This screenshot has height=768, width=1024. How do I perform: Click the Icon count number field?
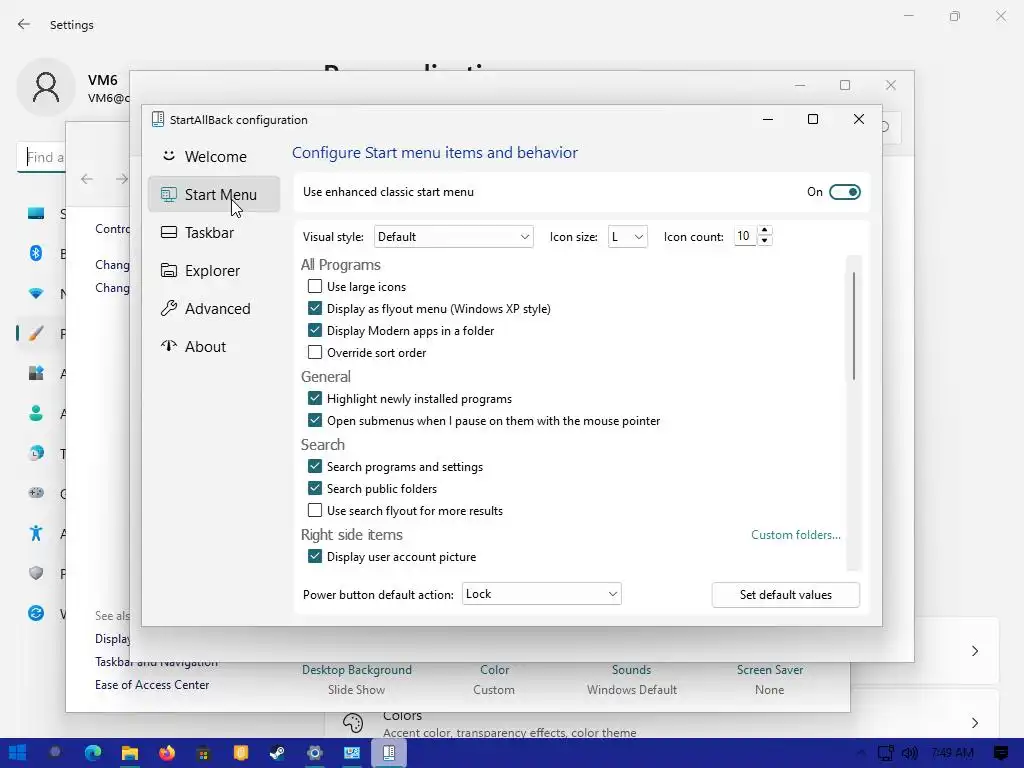(x=744, y=236)
